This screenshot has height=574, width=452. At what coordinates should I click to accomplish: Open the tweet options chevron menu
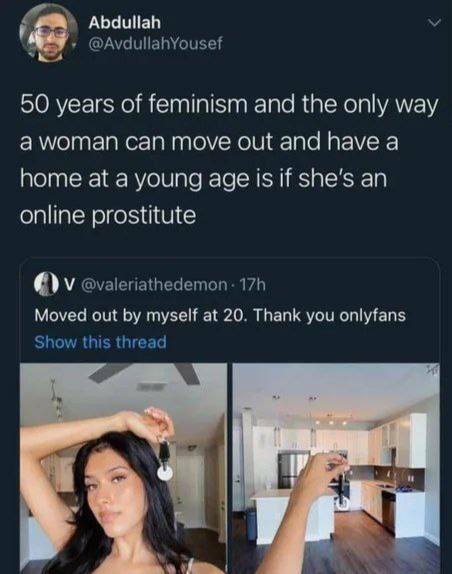pos(433,23)
